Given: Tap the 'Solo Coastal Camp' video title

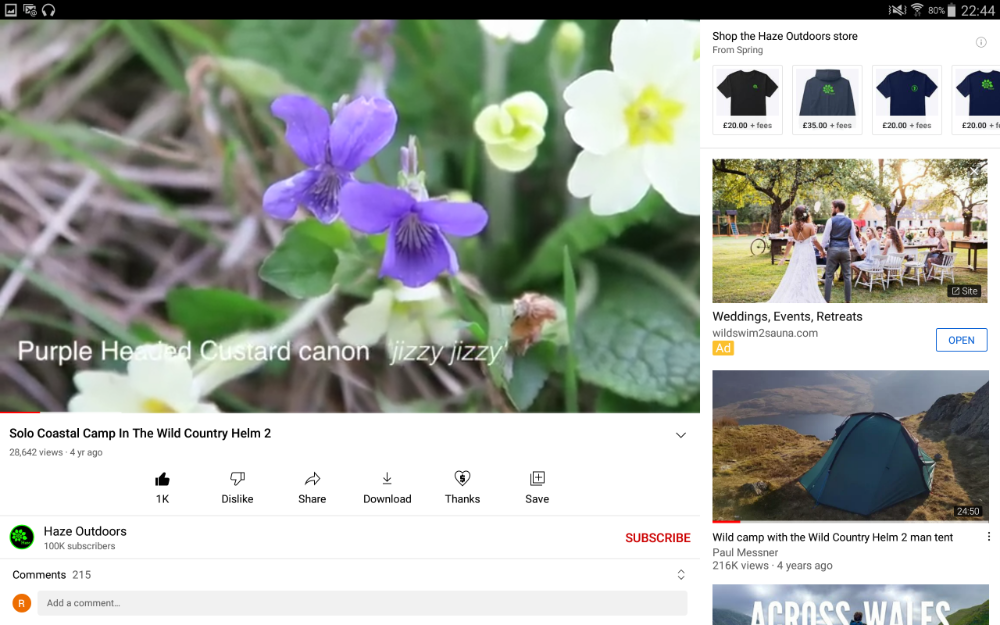Looking at the screenshot, I should click(x=140, y=433).
